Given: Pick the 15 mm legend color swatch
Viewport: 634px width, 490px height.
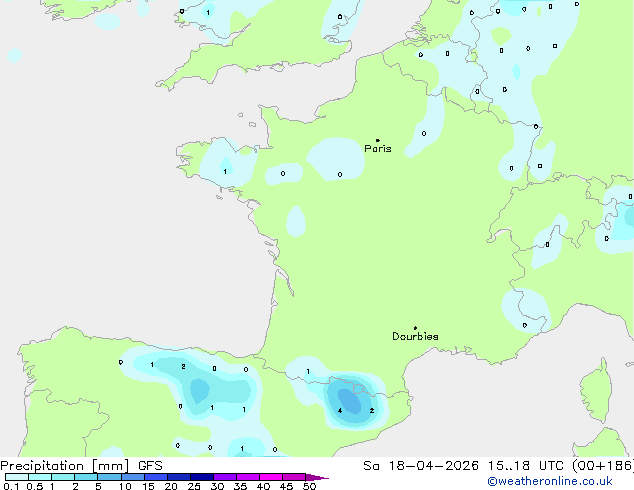Looking at the screenshot, I should (x=155, y=477).
